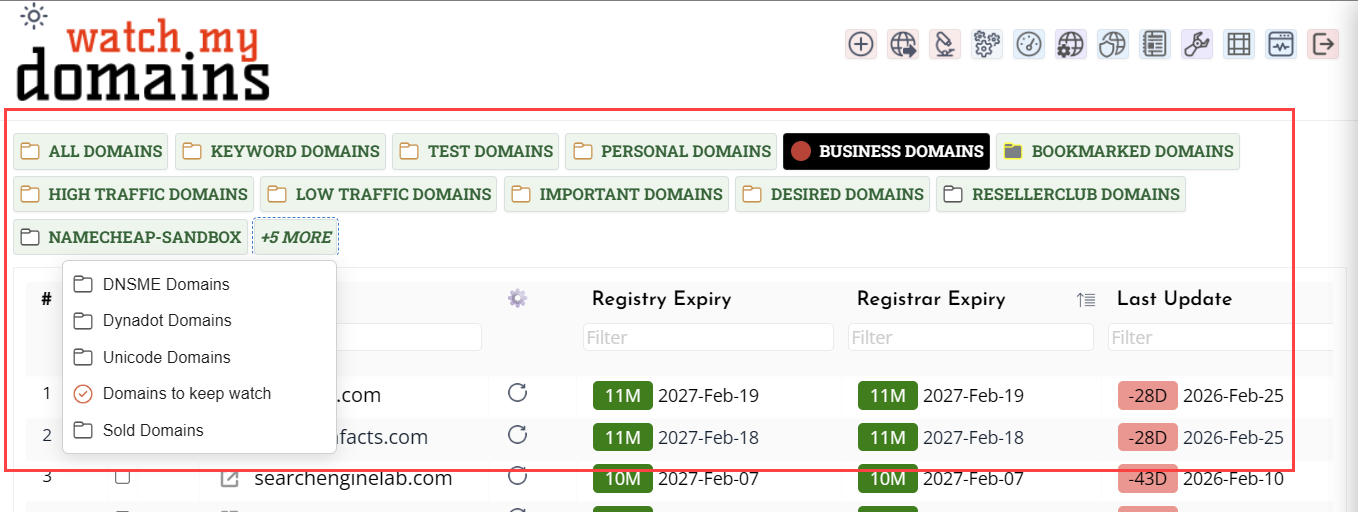Open the globe with arrow export icon
Image resolution: width=1358 pixels, height=512 pixels.
click(x=903, y=44)
